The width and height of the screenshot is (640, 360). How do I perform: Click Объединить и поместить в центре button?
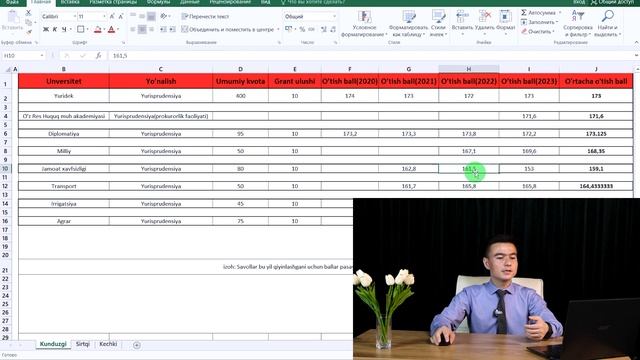(x=228, y=29)
